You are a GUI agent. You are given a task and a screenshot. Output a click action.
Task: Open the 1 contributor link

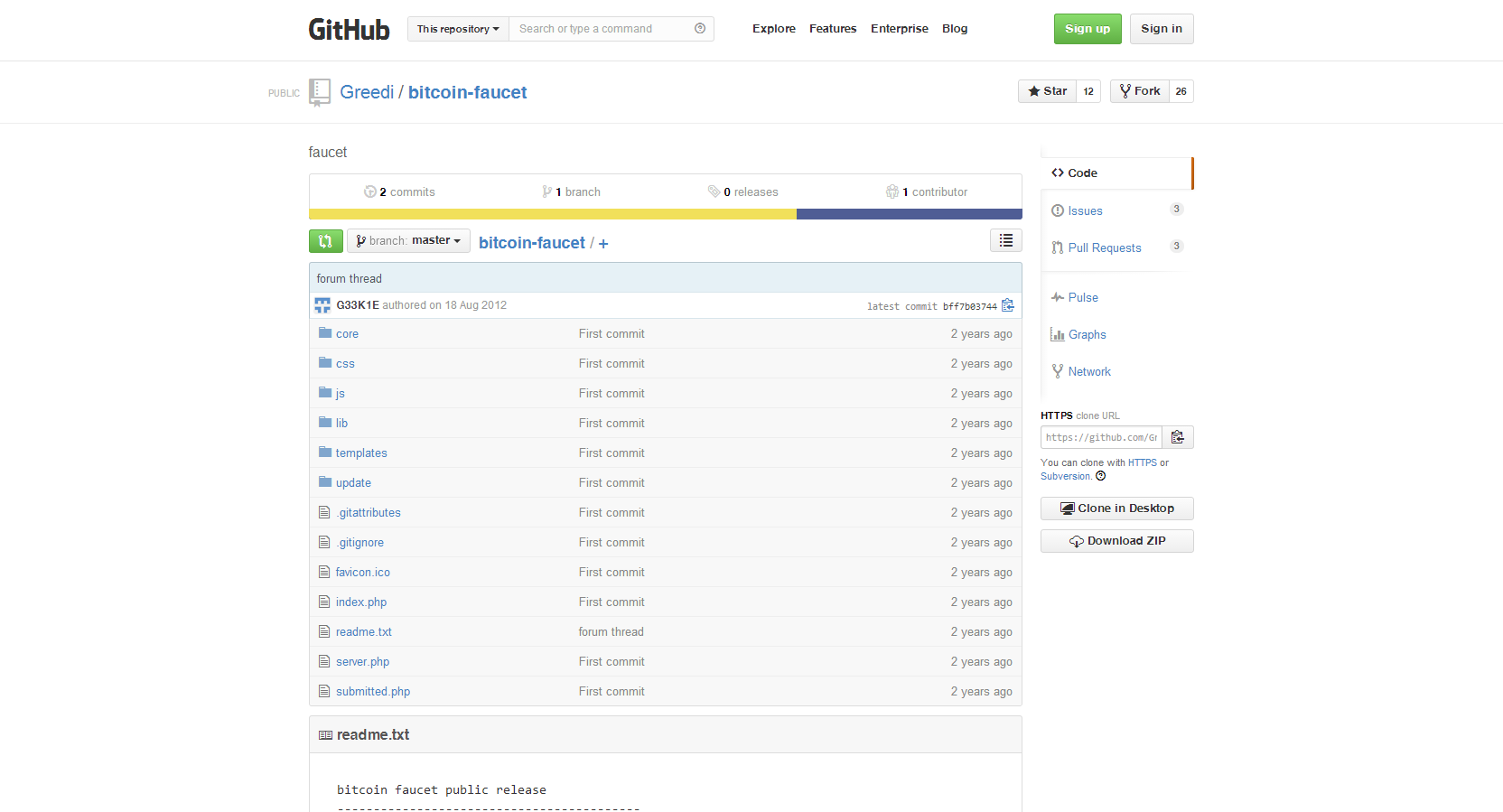click(x=927, y=191)
